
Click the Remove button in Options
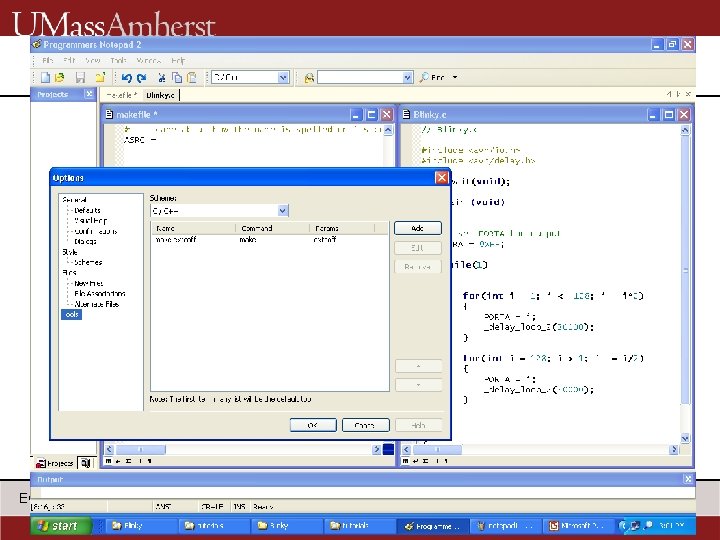[x=417, y=266]
